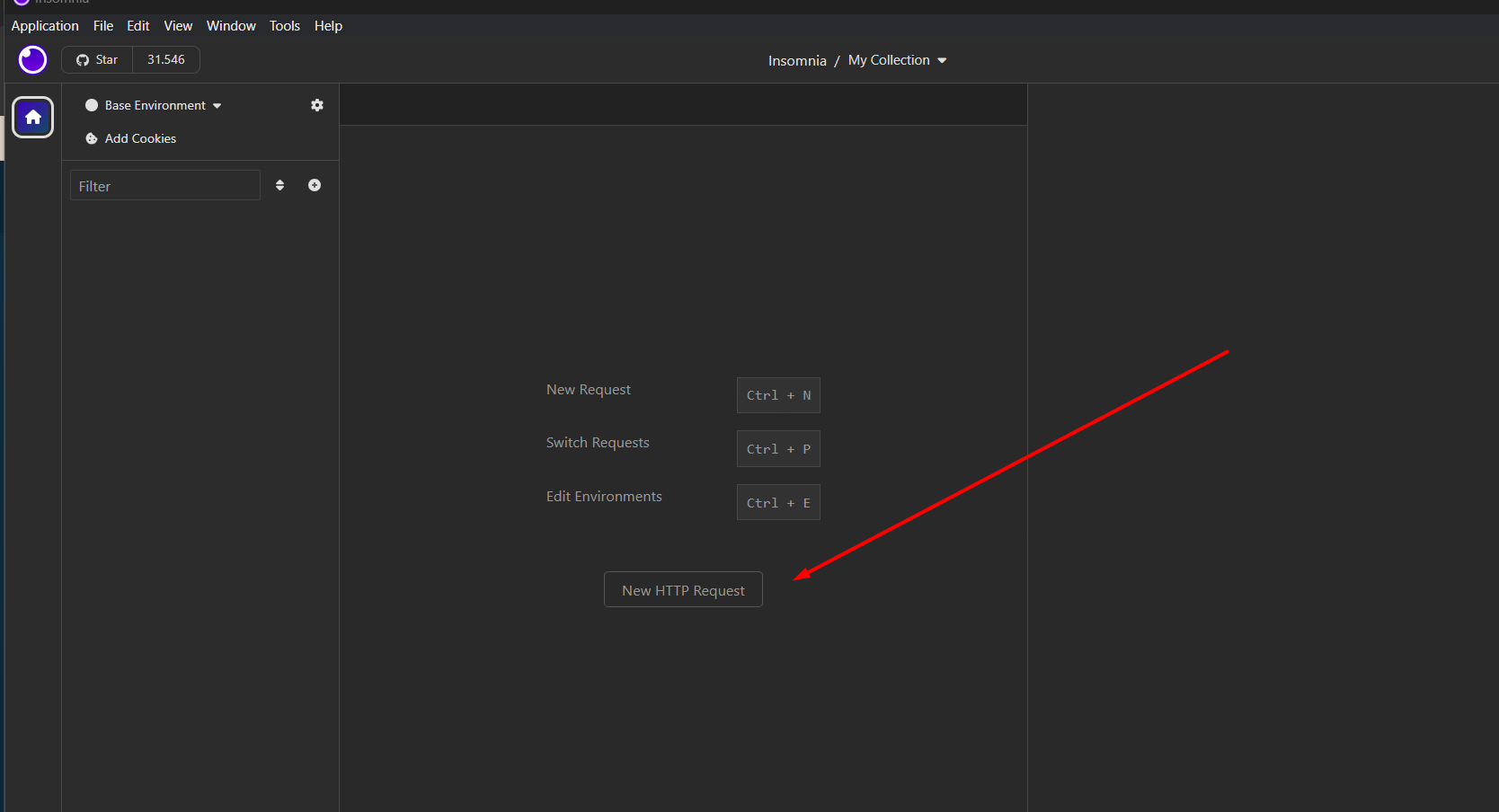Open the View menu
1499x812 pixels.
178,26
